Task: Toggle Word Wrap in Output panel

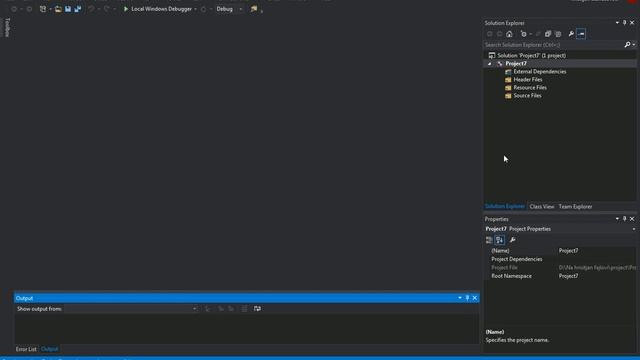Action: tap(257, 309)
